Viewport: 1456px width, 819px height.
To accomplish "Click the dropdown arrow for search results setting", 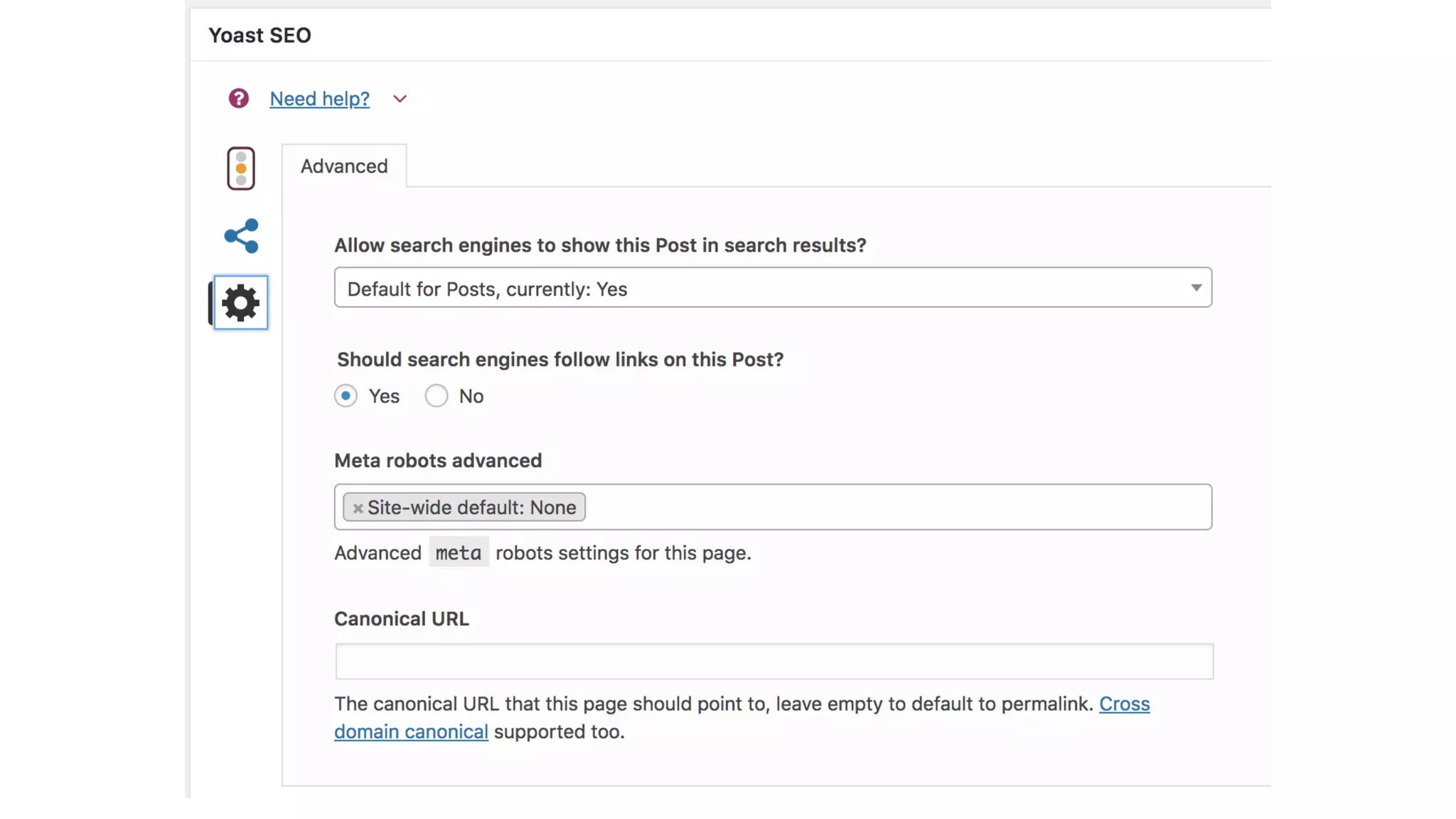I will tap(1196, 288).
